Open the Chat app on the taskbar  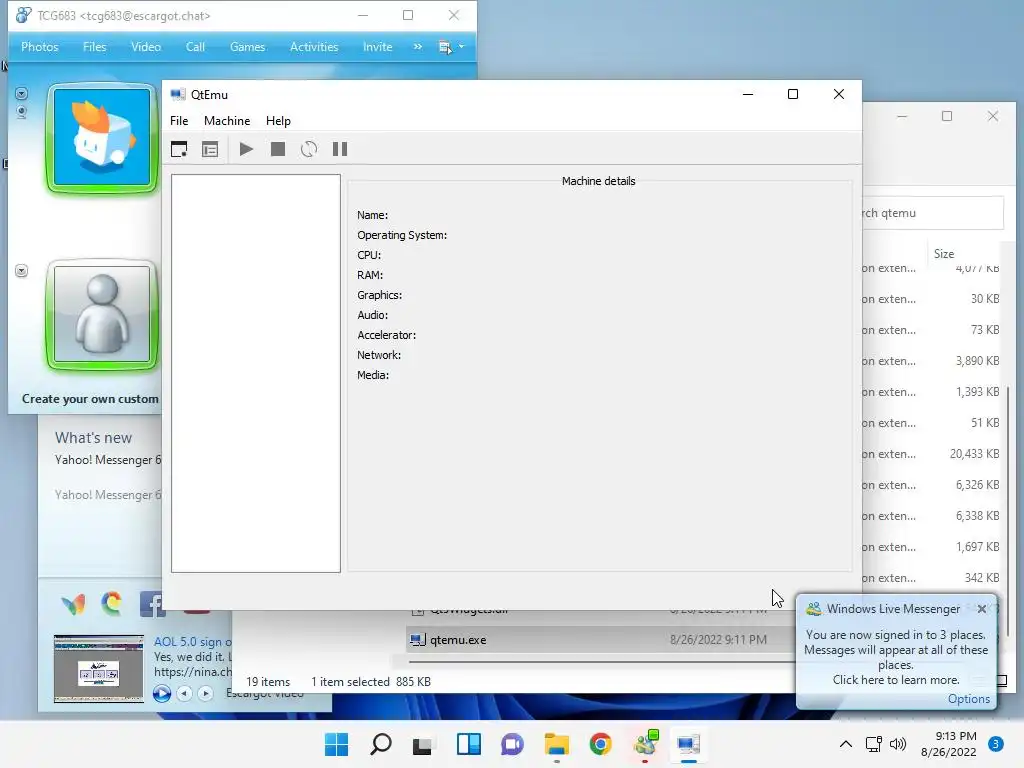(513, 744)
